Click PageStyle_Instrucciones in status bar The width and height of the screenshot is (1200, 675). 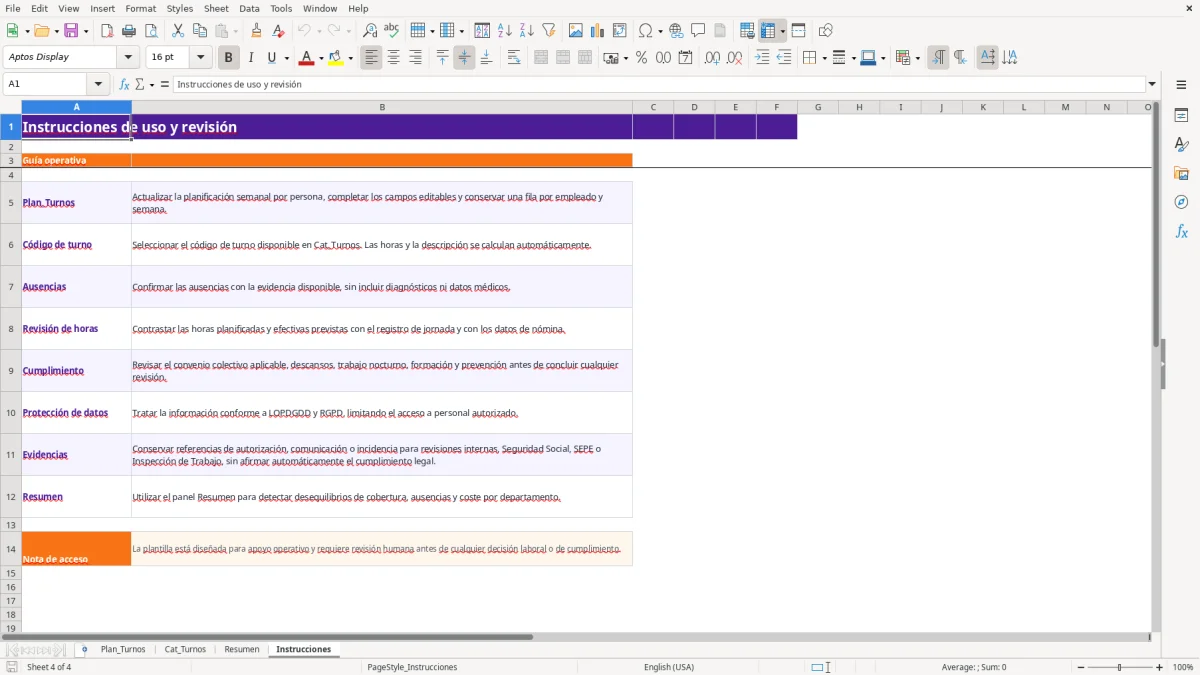point(412,667)
